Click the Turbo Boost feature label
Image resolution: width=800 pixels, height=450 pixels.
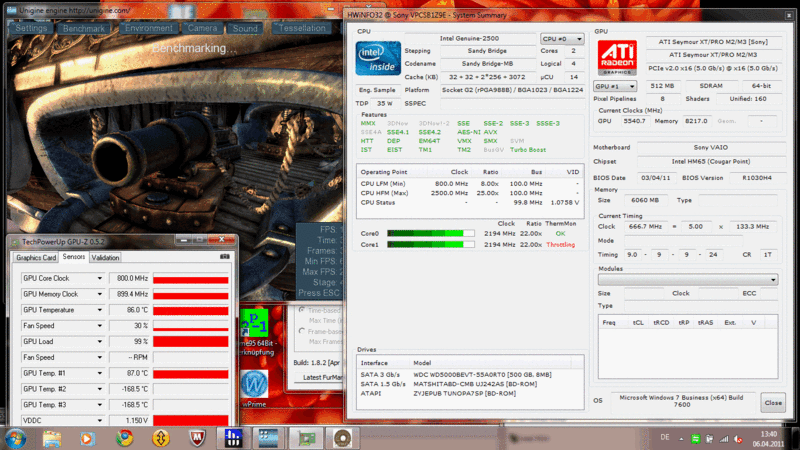point(528,150)
